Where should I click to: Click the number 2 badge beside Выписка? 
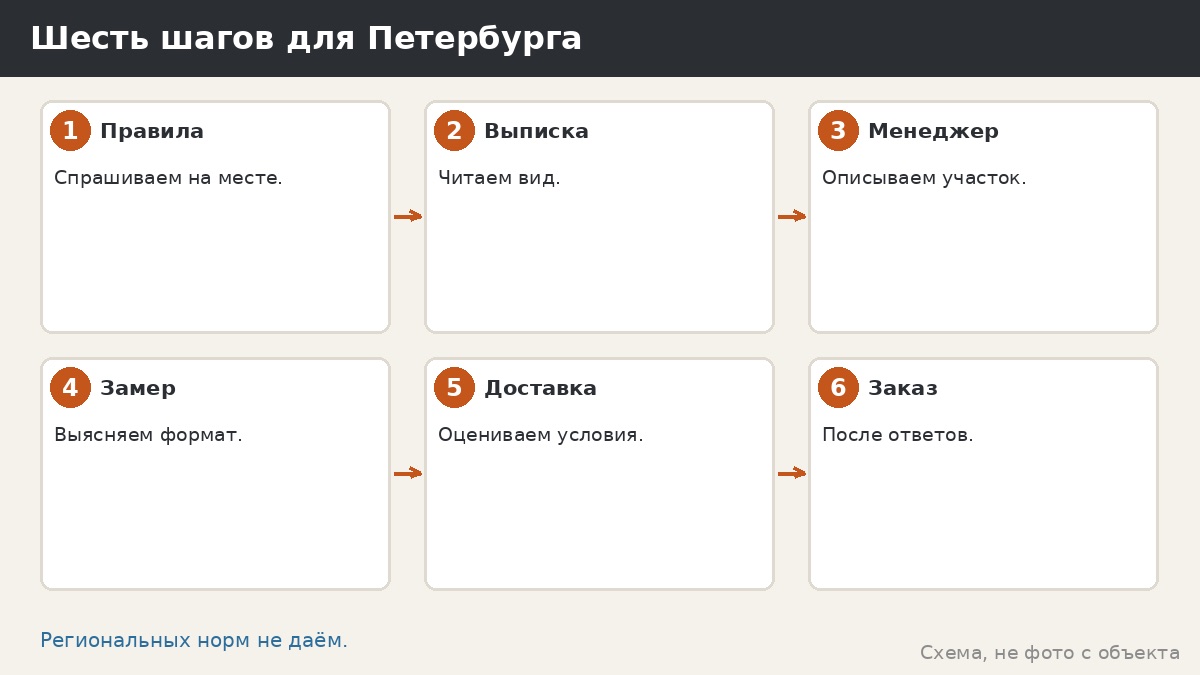(454, 131)
